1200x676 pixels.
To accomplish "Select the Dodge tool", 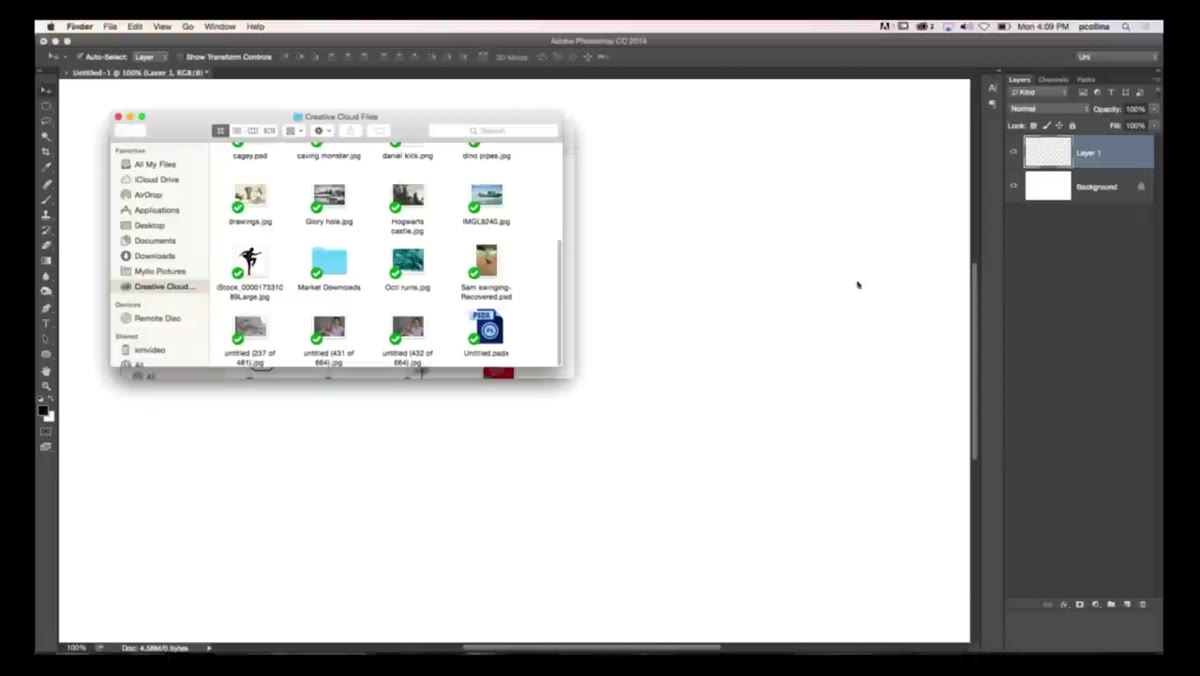I will (46, 291).
